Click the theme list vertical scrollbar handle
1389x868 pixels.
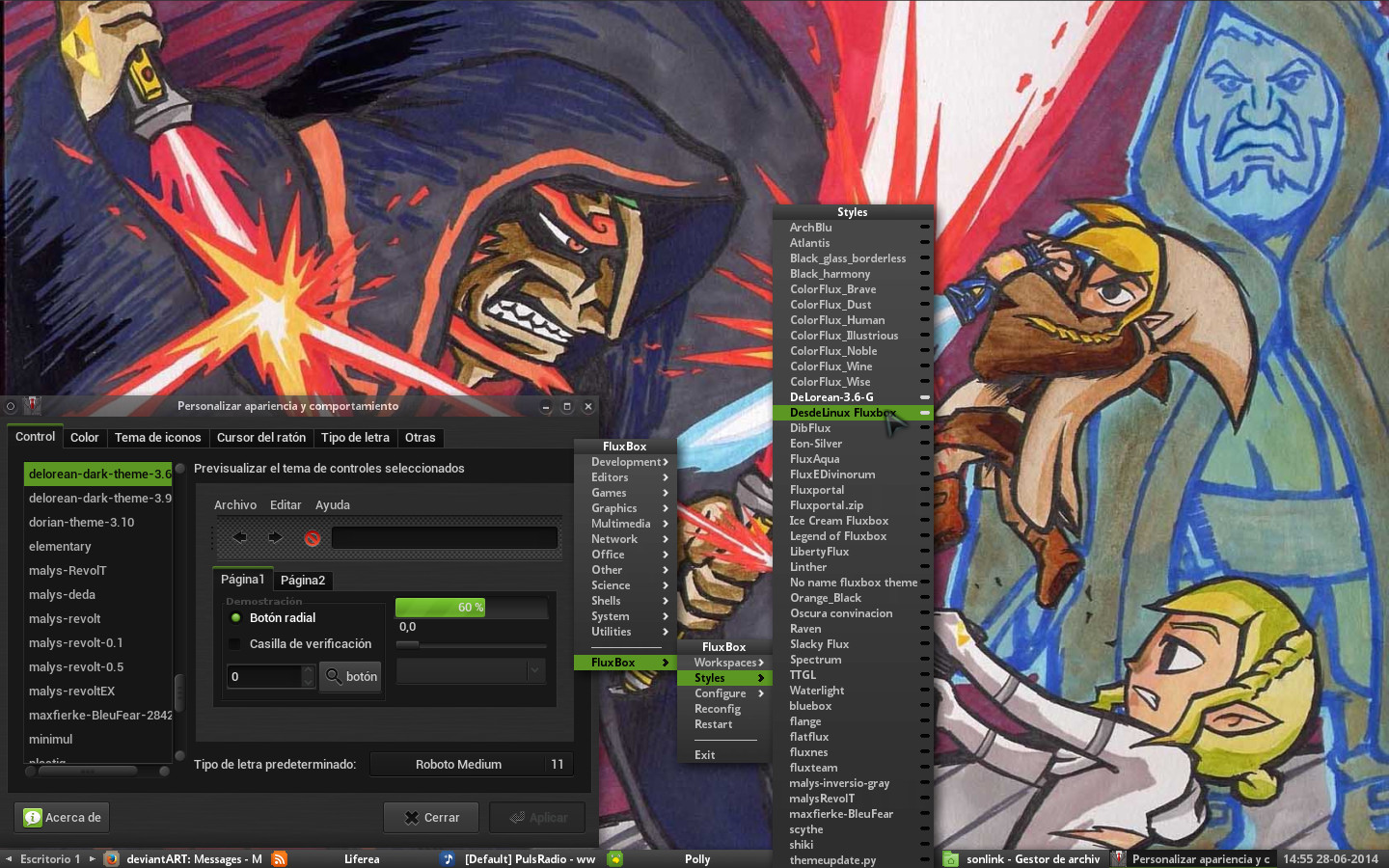178,692
